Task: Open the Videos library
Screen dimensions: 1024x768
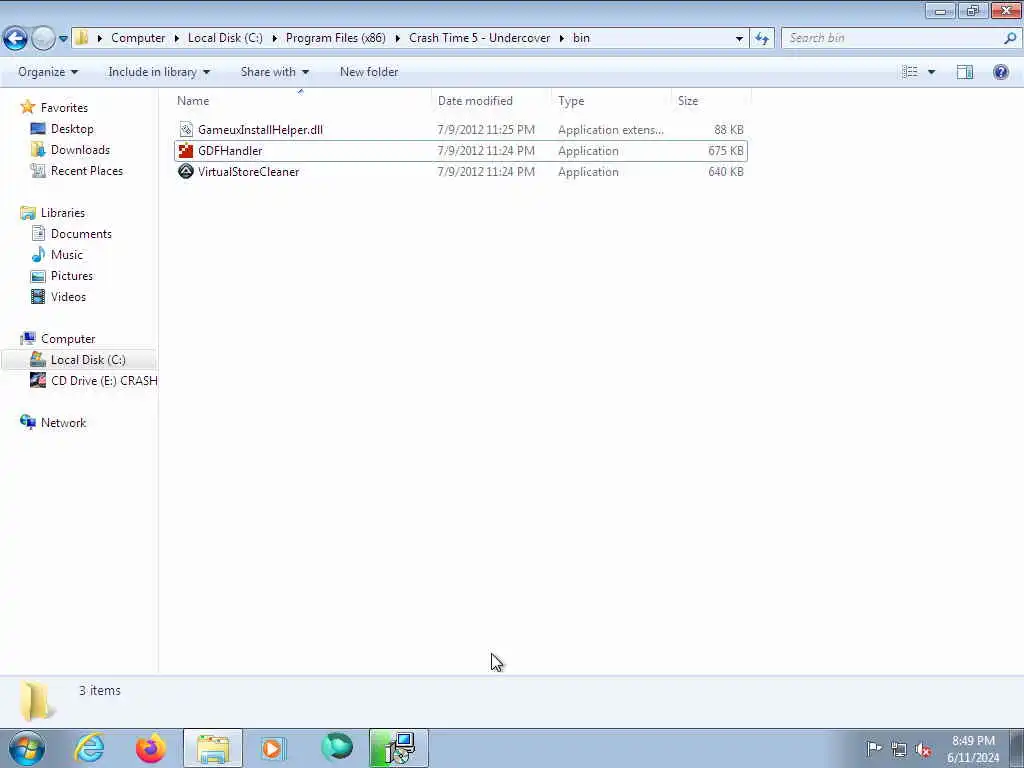Action: click(68, 296)
